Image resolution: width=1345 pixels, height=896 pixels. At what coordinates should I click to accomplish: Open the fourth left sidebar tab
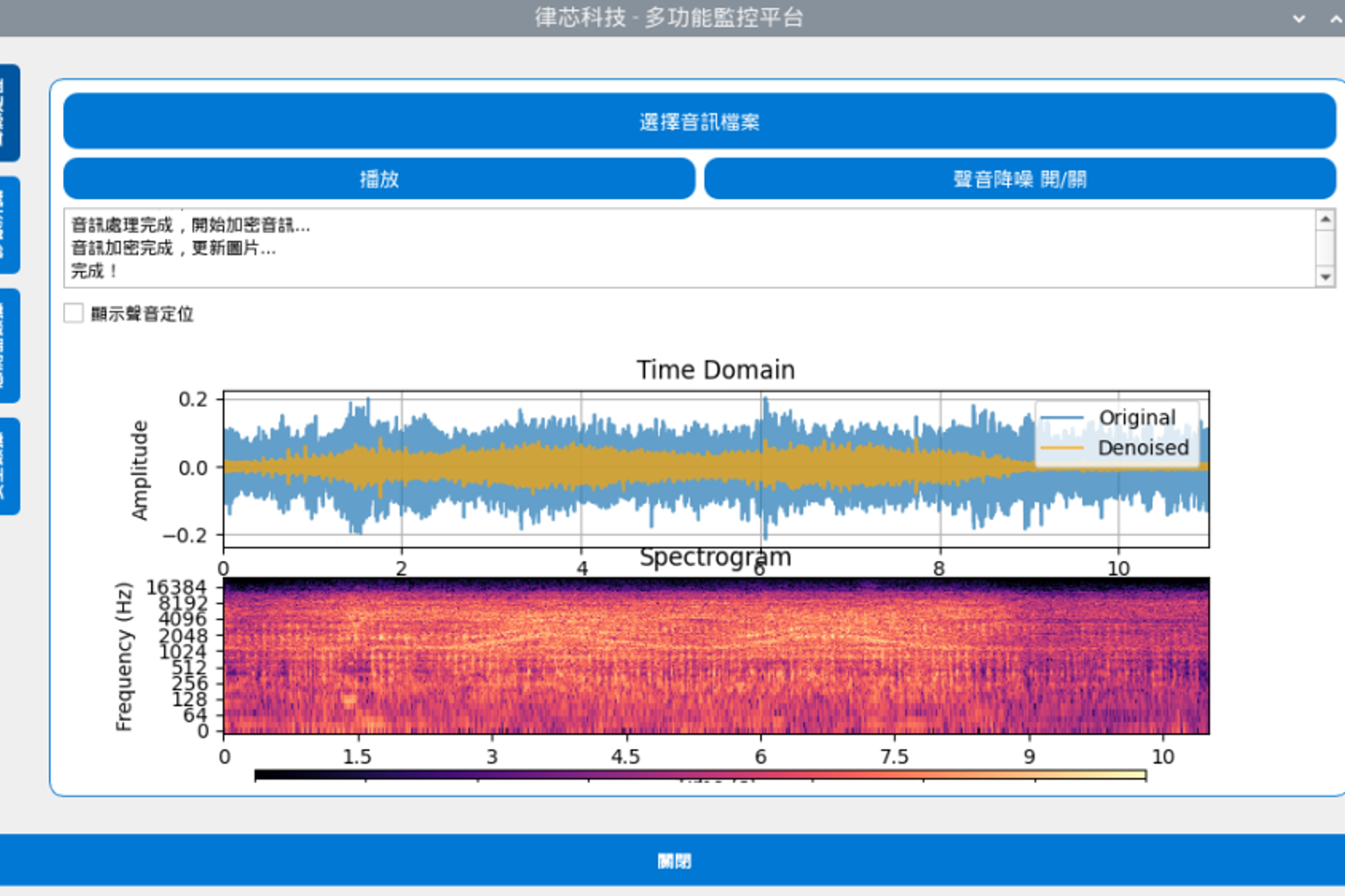click(8, 466)
